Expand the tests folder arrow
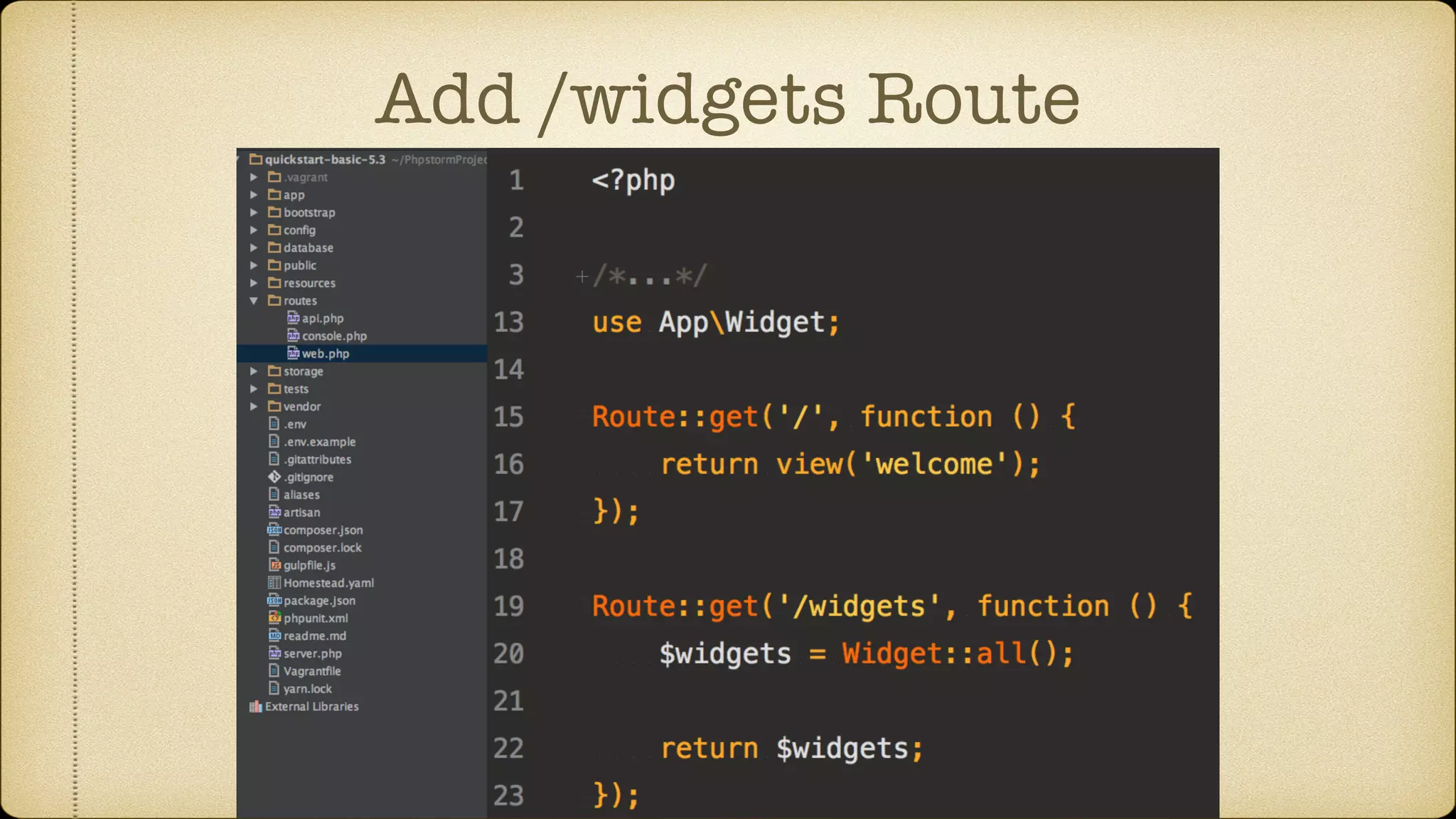Image resolution: width=1456 pixels, height=819 pixels. 254,389
